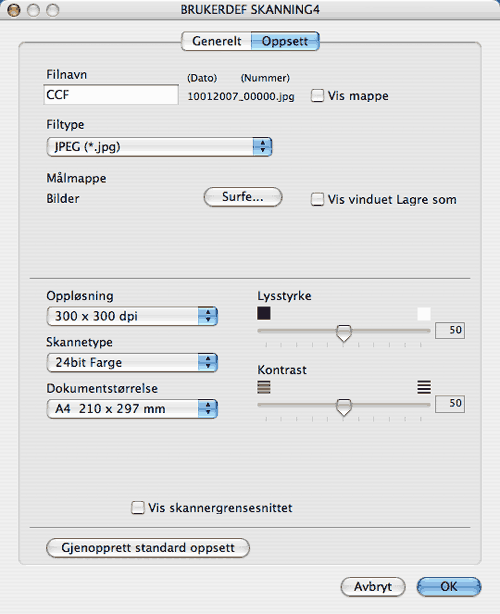Confirm with the OK button
500x614 pixels.
449,586
